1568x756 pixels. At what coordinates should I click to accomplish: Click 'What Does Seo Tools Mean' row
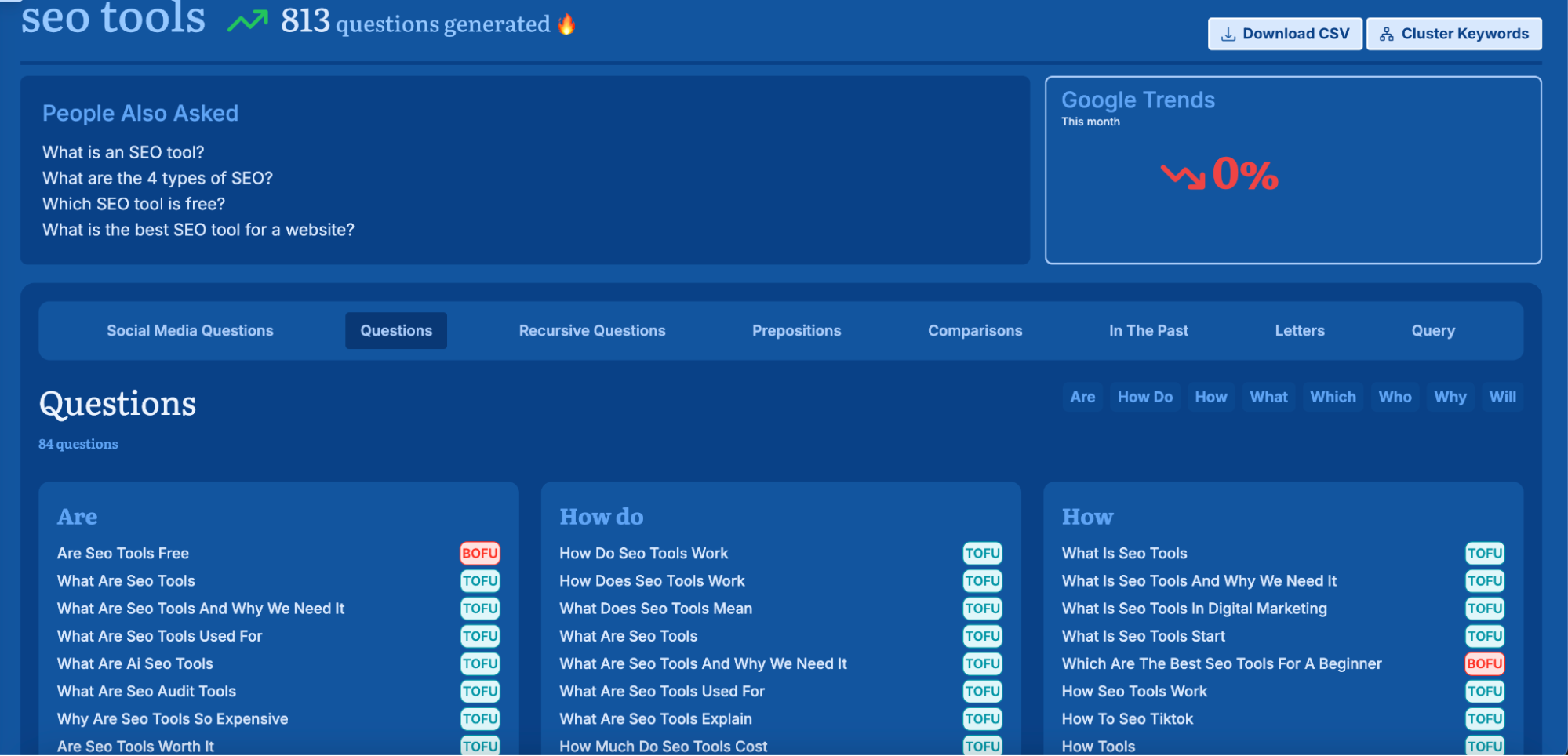pos(780,609)
